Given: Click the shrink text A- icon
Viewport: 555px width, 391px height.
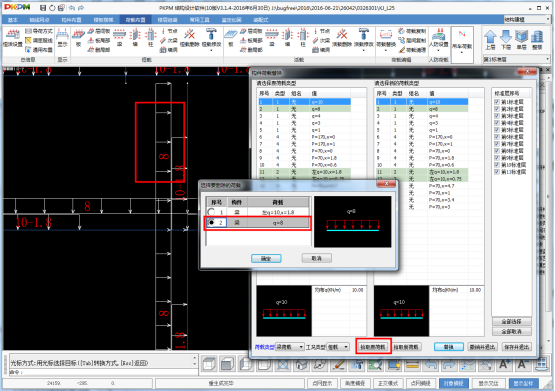Looking at the screenshot, I should tap(522, 364).
